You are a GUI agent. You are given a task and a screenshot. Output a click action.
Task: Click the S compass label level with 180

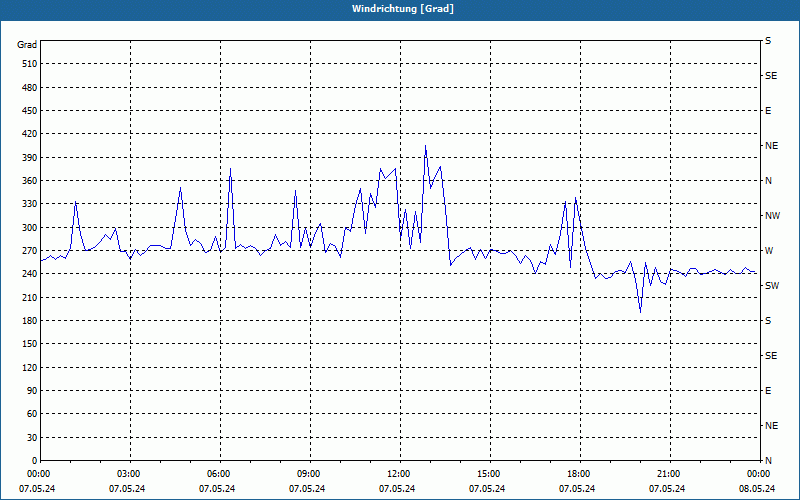coord(768,321)
